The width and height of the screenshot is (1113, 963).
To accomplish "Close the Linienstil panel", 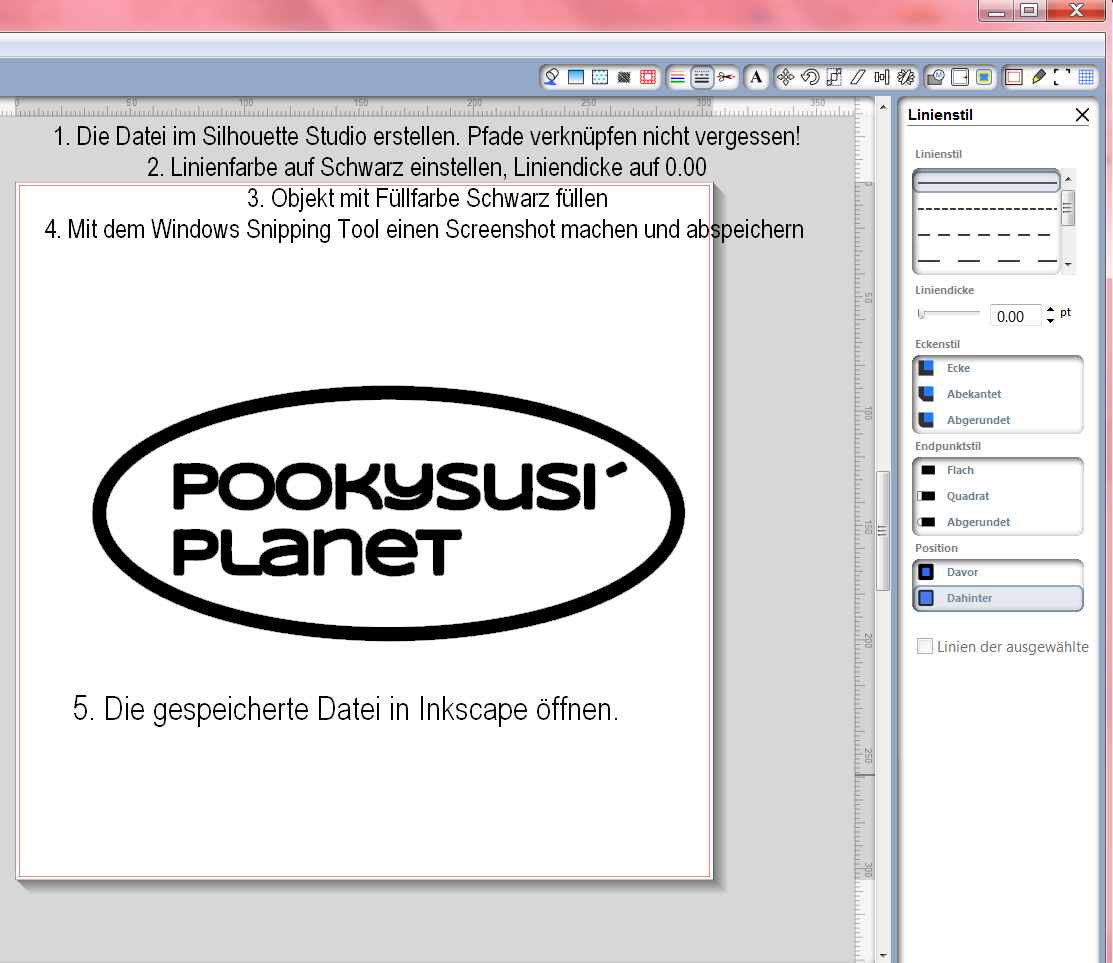I will [x=1082, y=115].
